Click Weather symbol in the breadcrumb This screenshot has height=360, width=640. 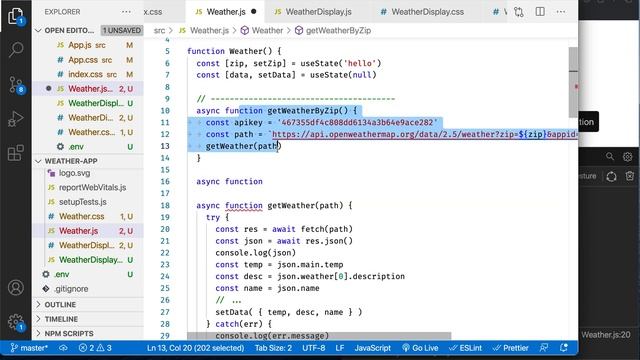point(267,31)
